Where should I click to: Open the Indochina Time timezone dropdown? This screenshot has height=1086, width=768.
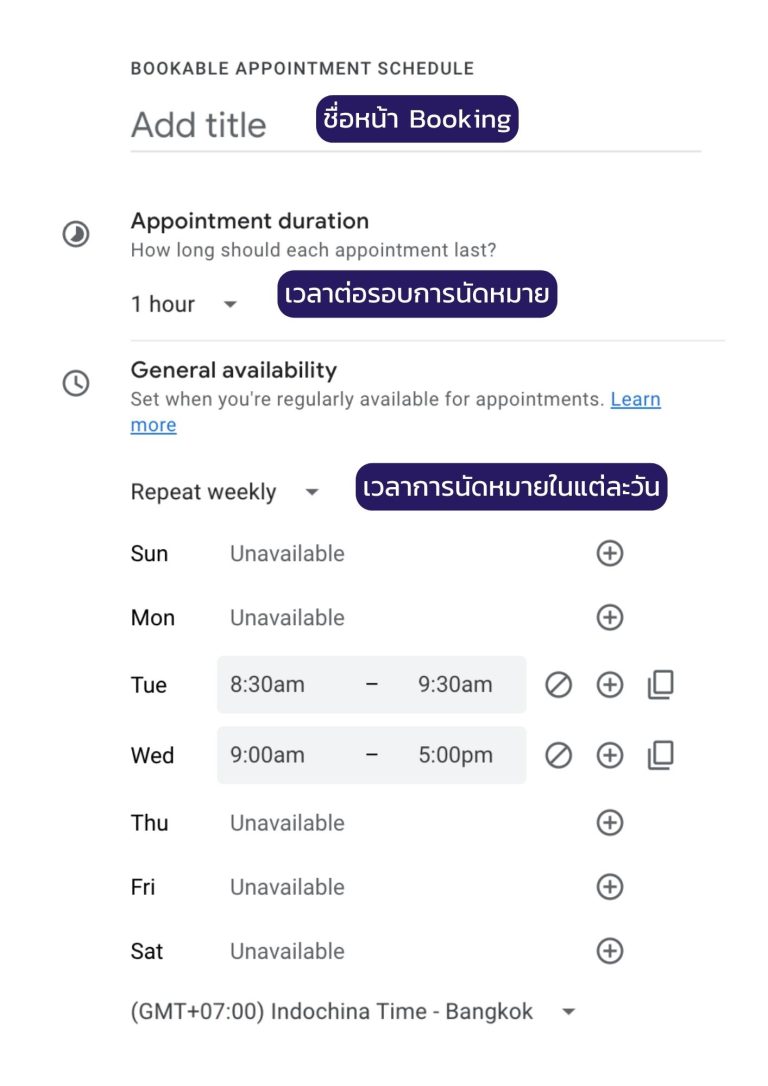pos(354,1012)
